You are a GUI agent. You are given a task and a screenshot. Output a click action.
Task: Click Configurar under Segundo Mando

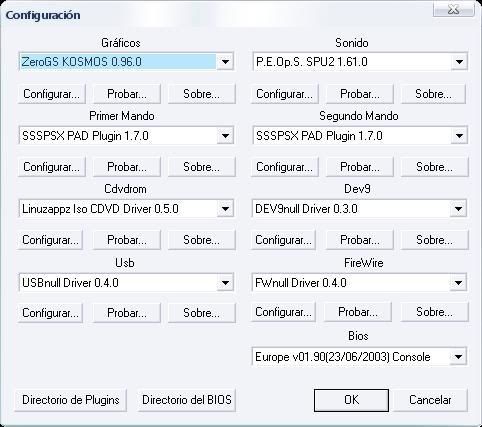click(x=284, y=167)
